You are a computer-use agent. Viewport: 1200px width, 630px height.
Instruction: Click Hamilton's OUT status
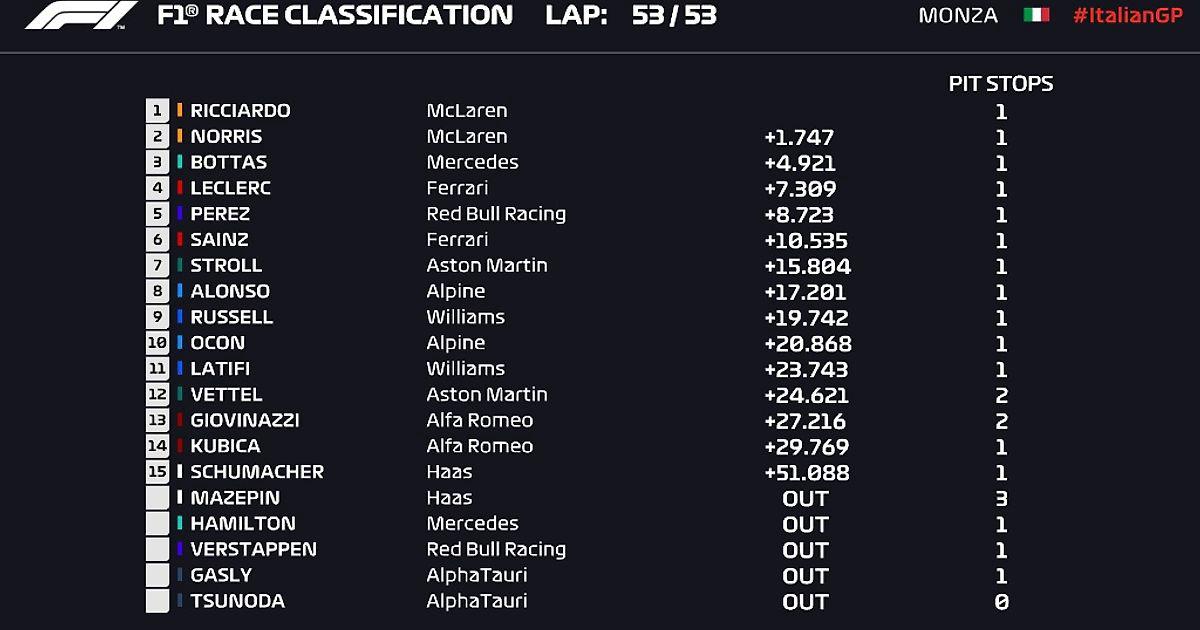805,524
